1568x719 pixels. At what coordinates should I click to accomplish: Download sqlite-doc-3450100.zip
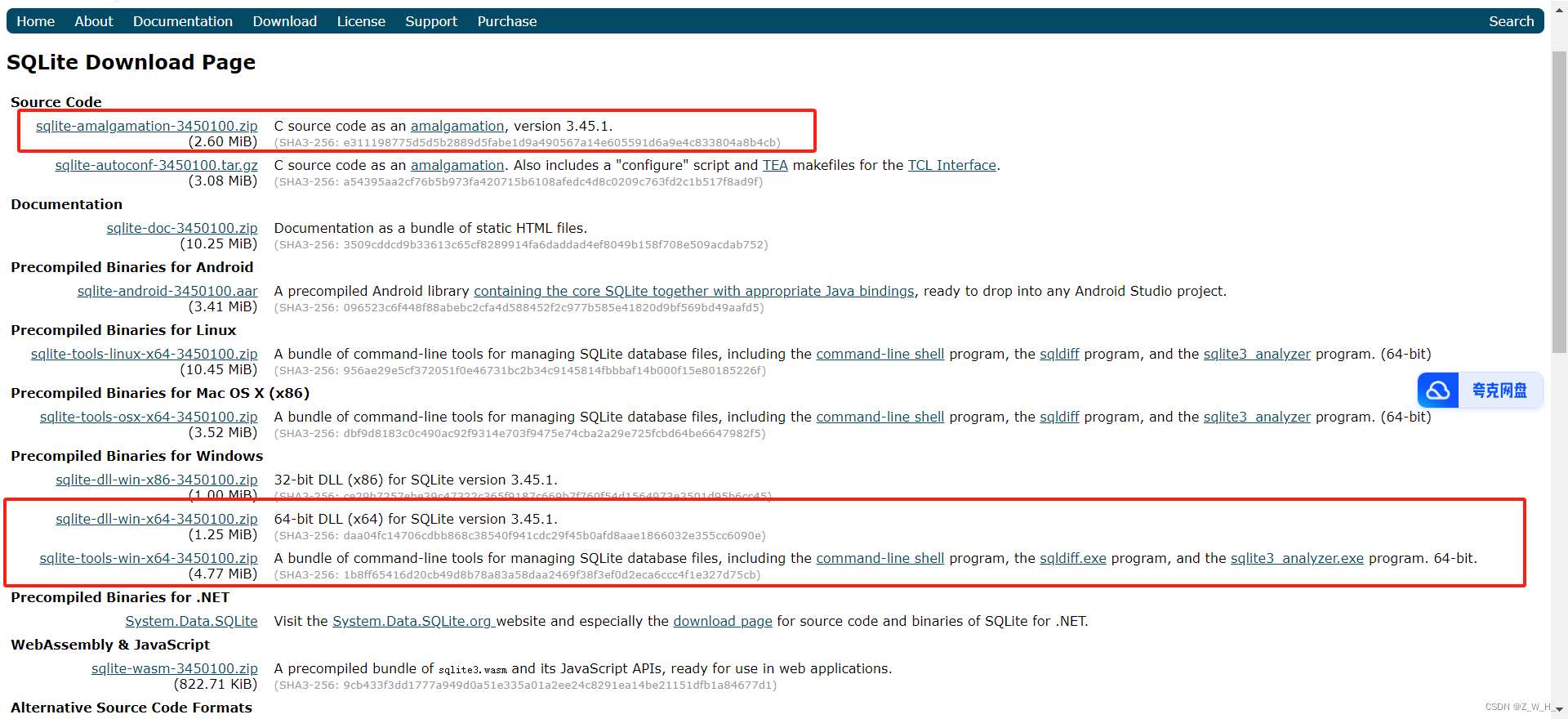[x=182, y=228]
